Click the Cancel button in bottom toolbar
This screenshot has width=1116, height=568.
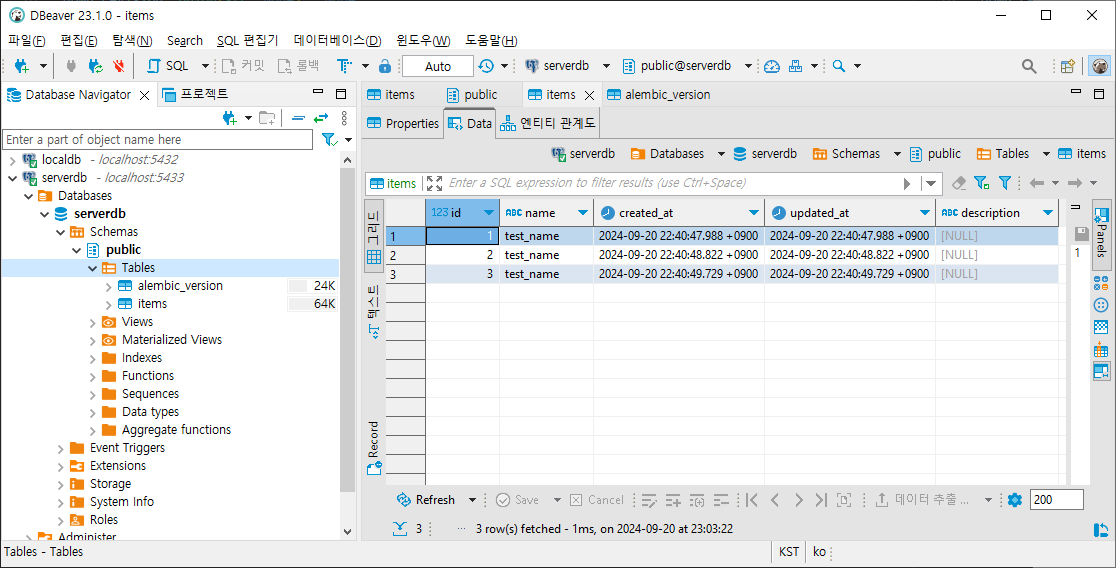pyautogui.click(x=597, y=500)
